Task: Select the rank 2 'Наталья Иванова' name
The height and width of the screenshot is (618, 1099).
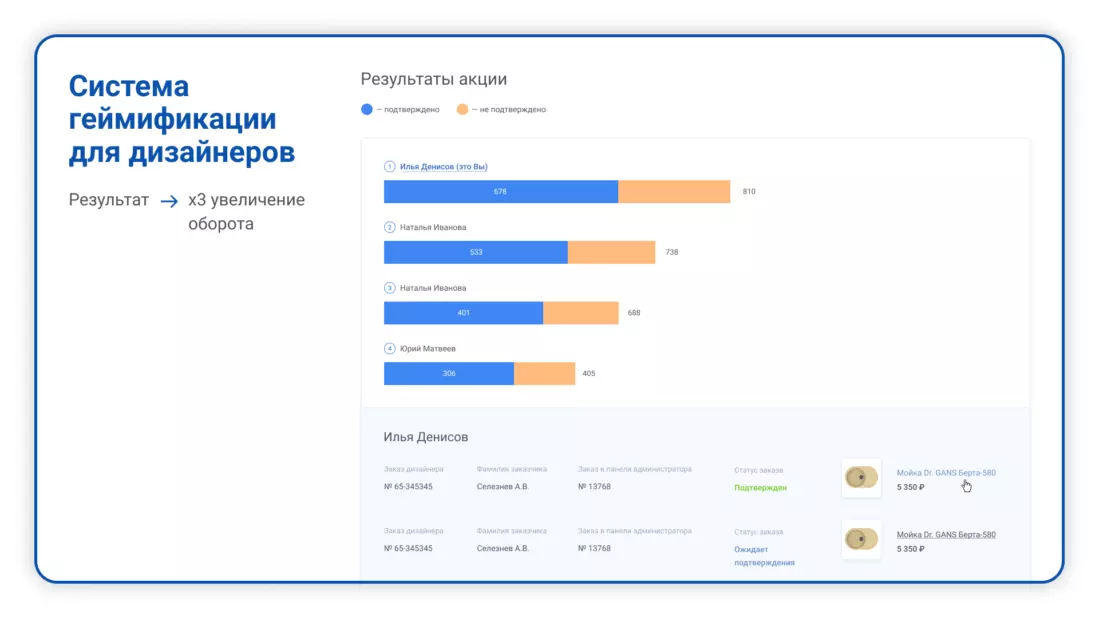Action: (433, 227)
